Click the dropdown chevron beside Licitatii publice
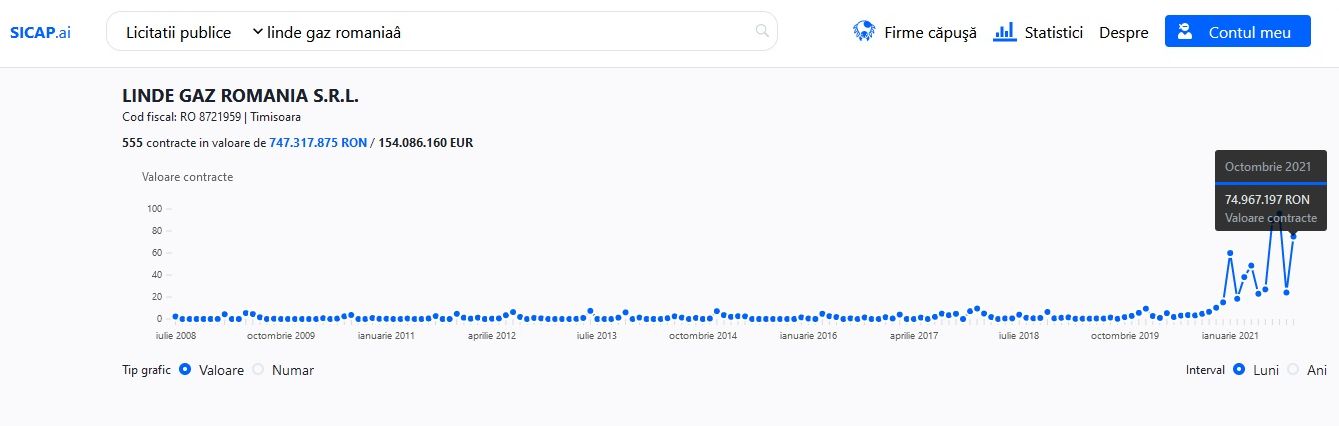The height and width of the screenshot is (426, 1339). [x=257, y=32]
